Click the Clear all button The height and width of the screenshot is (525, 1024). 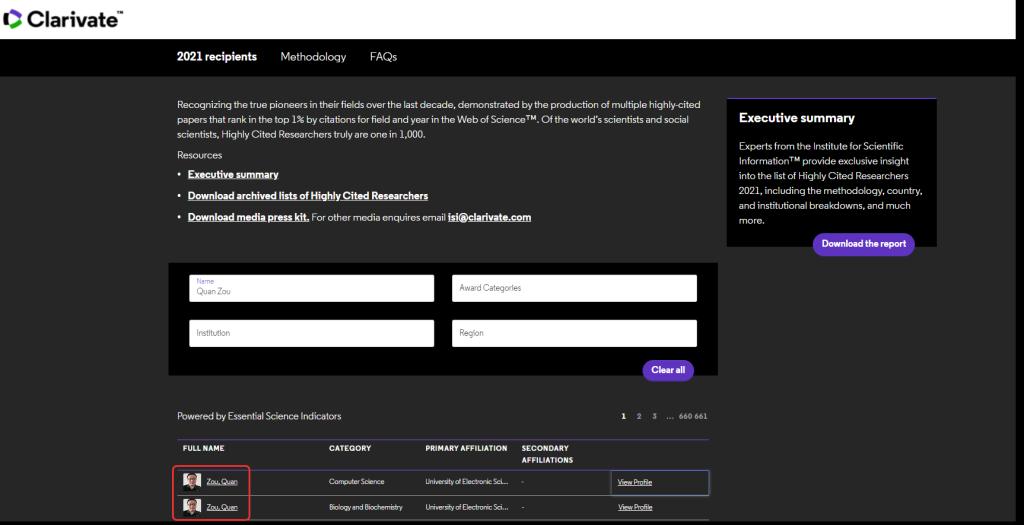click(668, 370)
